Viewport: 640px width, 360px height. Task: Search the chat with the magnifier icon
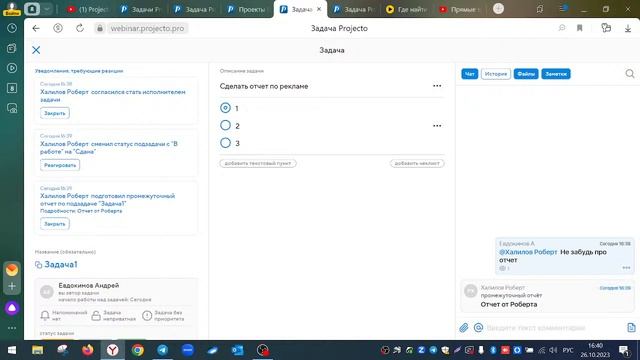[630, 73]
